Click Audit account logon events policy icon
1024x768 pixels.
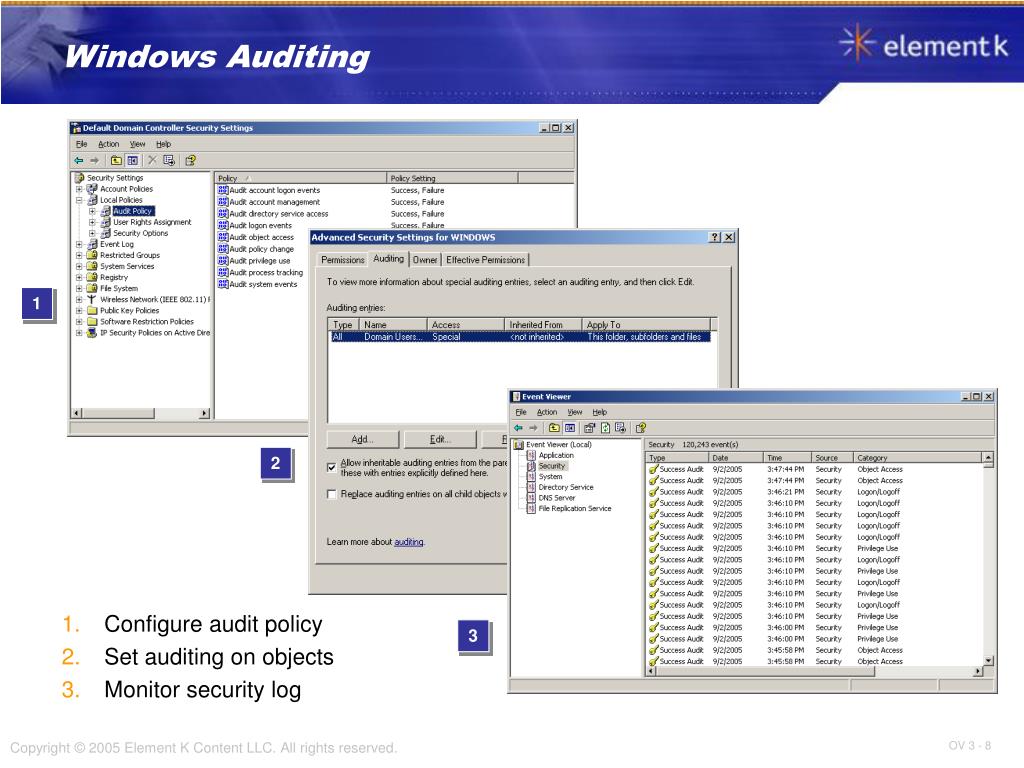223,190
